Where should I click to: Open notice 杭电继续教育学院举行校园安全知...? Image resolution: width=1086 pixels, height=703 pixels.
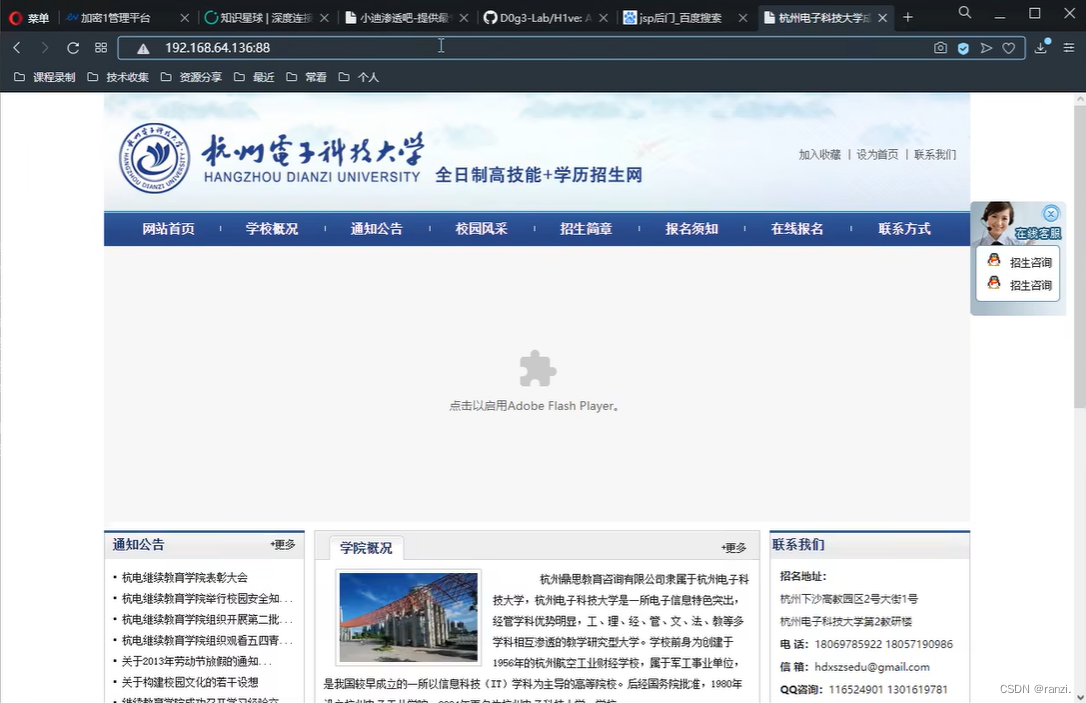tap(207, 598)
